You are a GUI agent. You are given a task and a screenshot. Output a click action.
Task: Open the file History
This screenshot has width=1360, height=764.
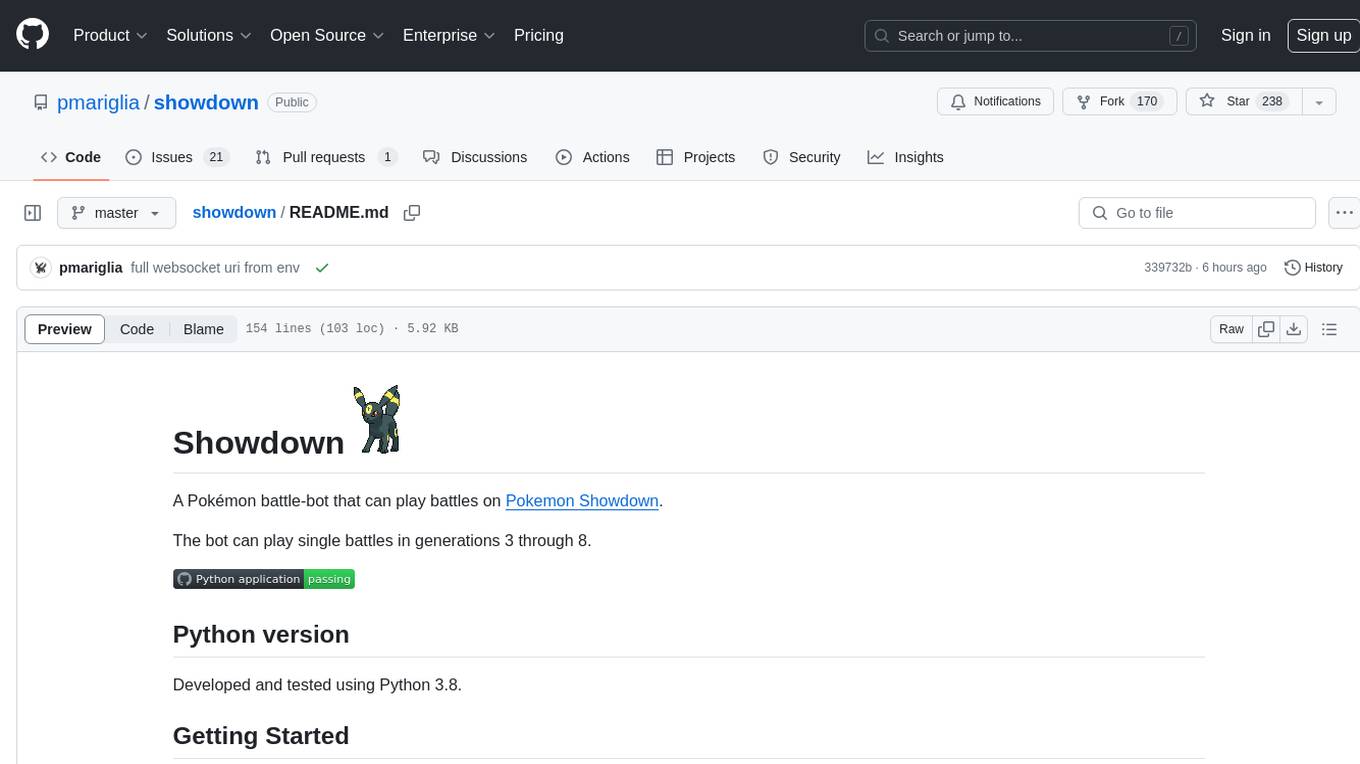[x=1313, y=268]
